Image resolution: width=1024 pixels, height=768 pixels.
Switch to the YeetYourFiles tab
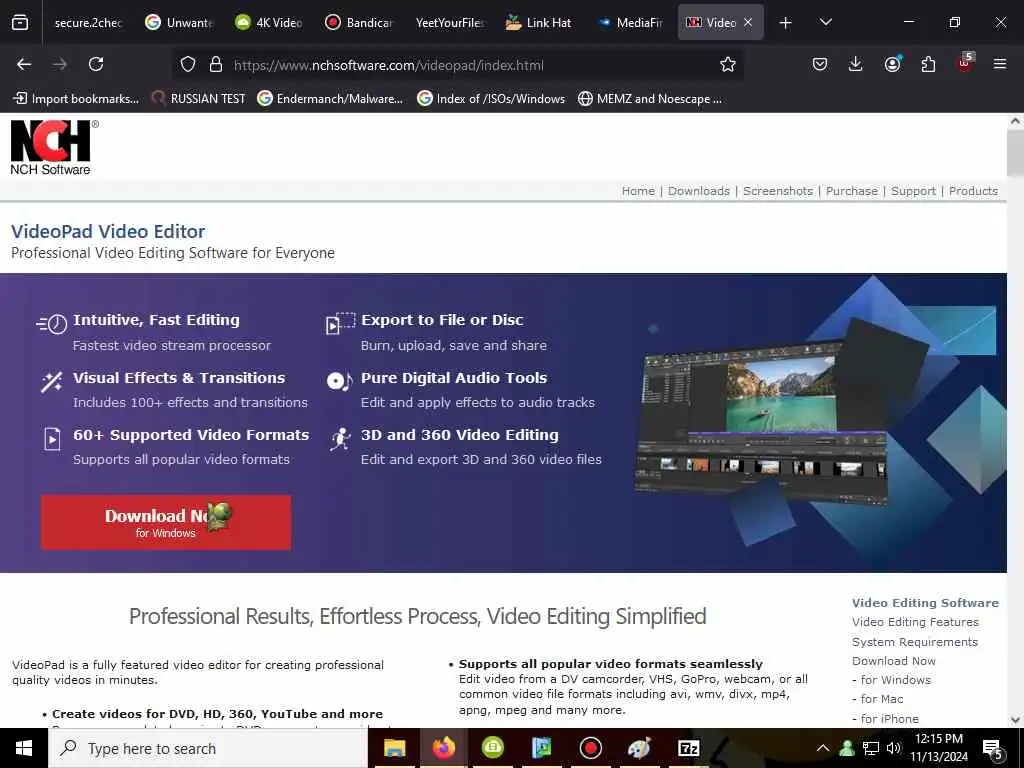tap(449, 23)
